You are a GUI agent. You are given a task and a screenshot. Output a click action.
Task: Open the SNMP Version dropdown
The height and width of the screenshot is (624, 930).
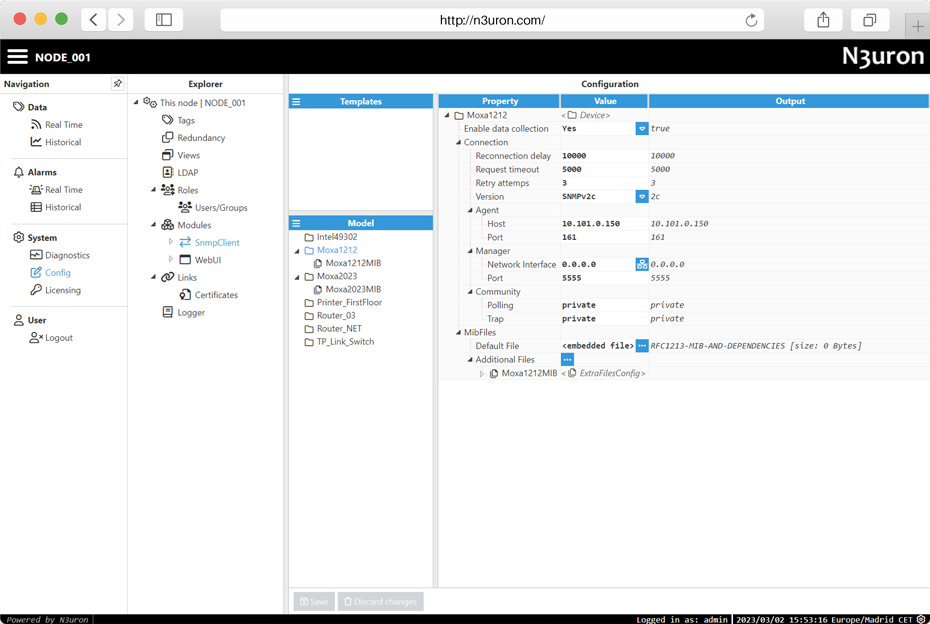click(641, 197)
